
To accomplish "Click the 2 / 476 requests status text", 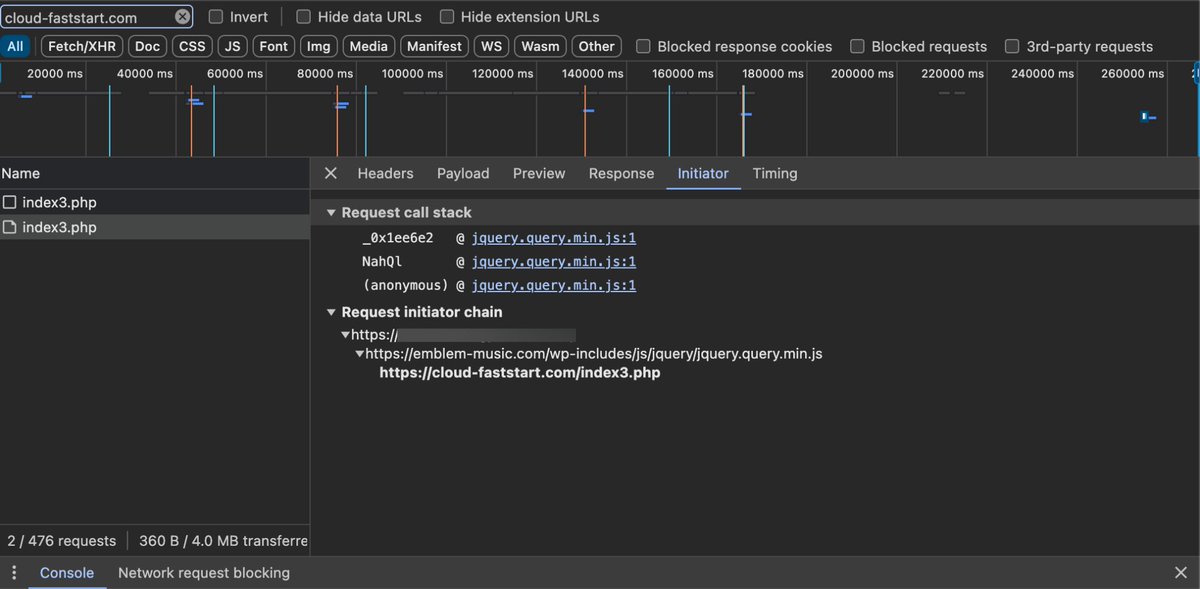I will click(x=62, y=541).
